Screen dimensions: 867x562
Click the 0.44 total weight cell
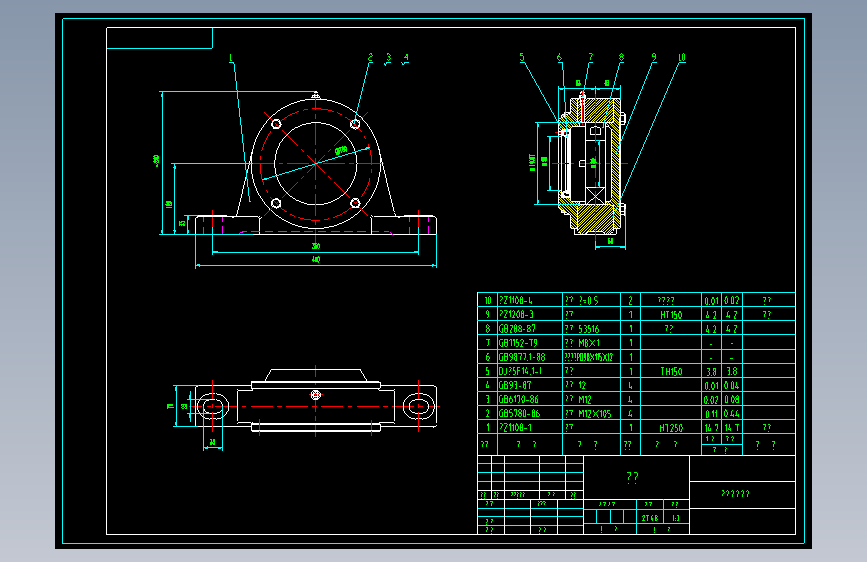coord(732,414)
